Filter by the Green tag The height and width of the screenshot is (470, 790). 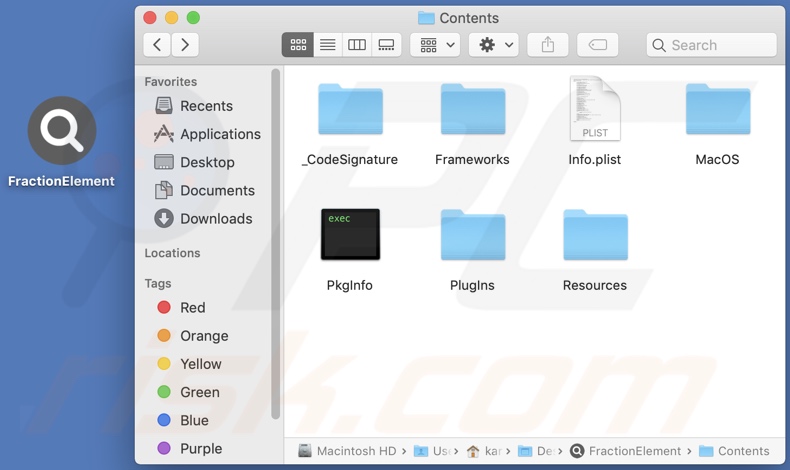tap(188, 392)
